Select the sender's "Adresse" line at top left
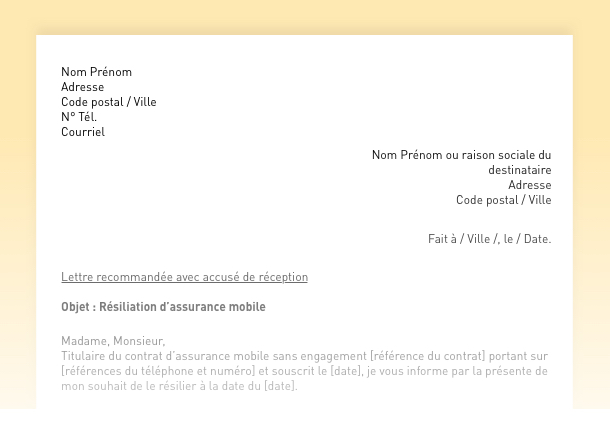610x422 pixels. tap(82, 87)
